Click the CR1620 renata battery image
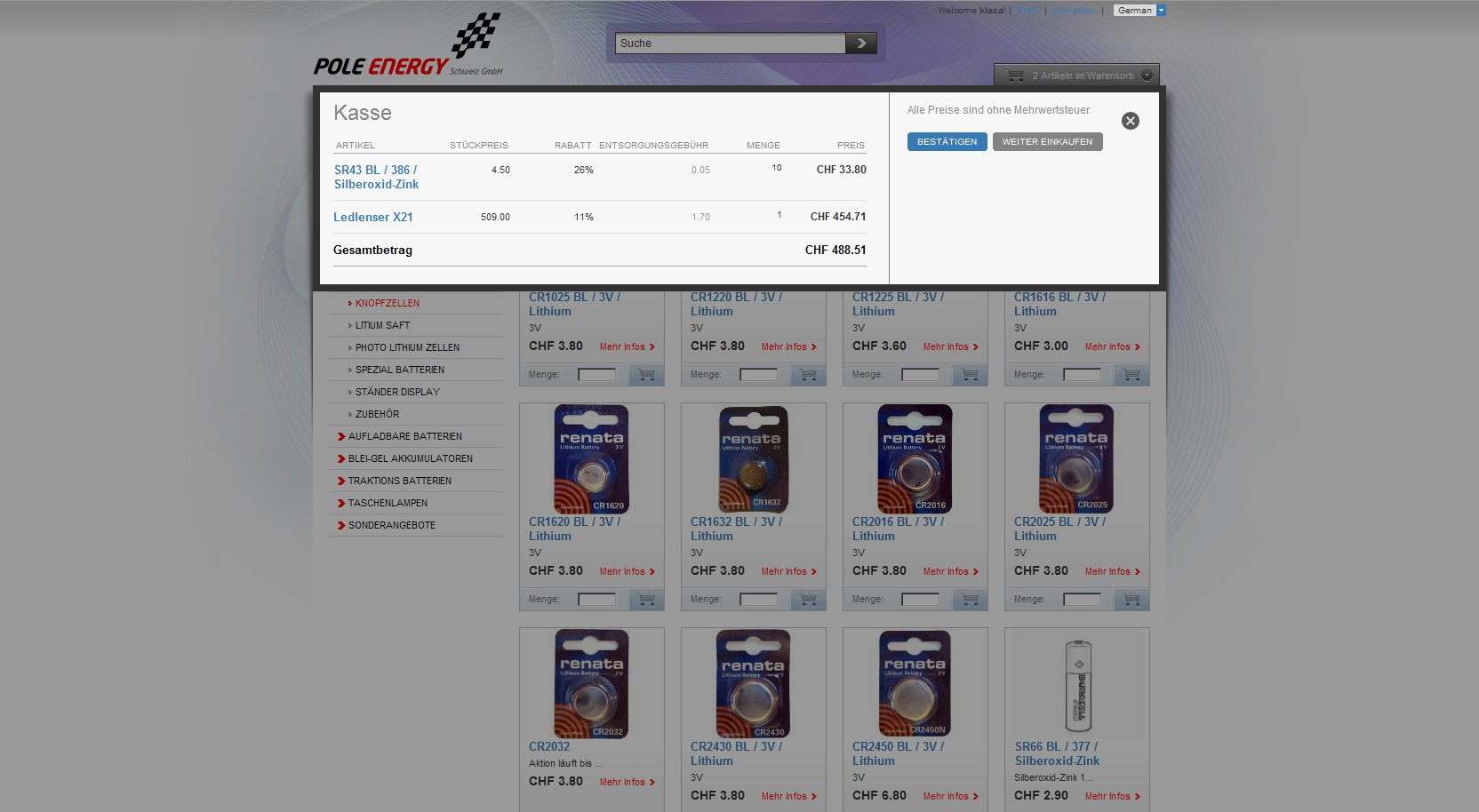 pos(591,459)
